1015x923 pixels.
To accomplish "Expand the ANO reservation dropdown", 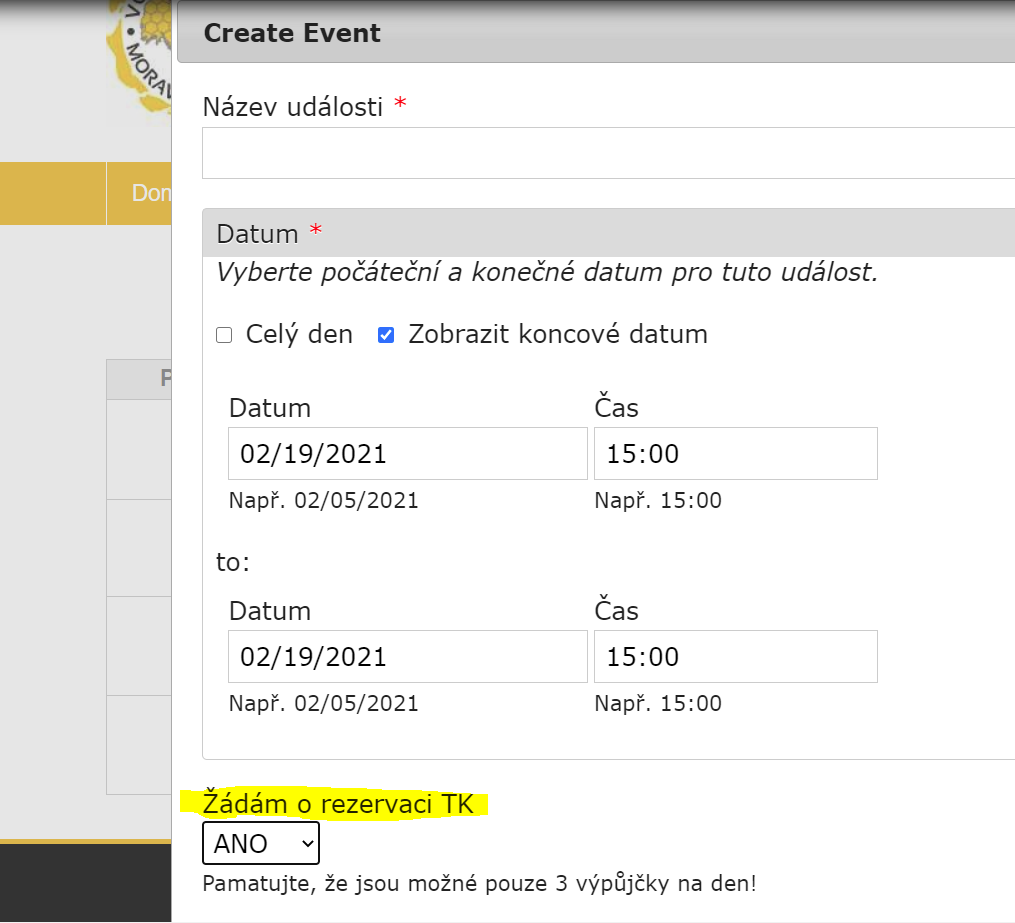I will point(260,844).
